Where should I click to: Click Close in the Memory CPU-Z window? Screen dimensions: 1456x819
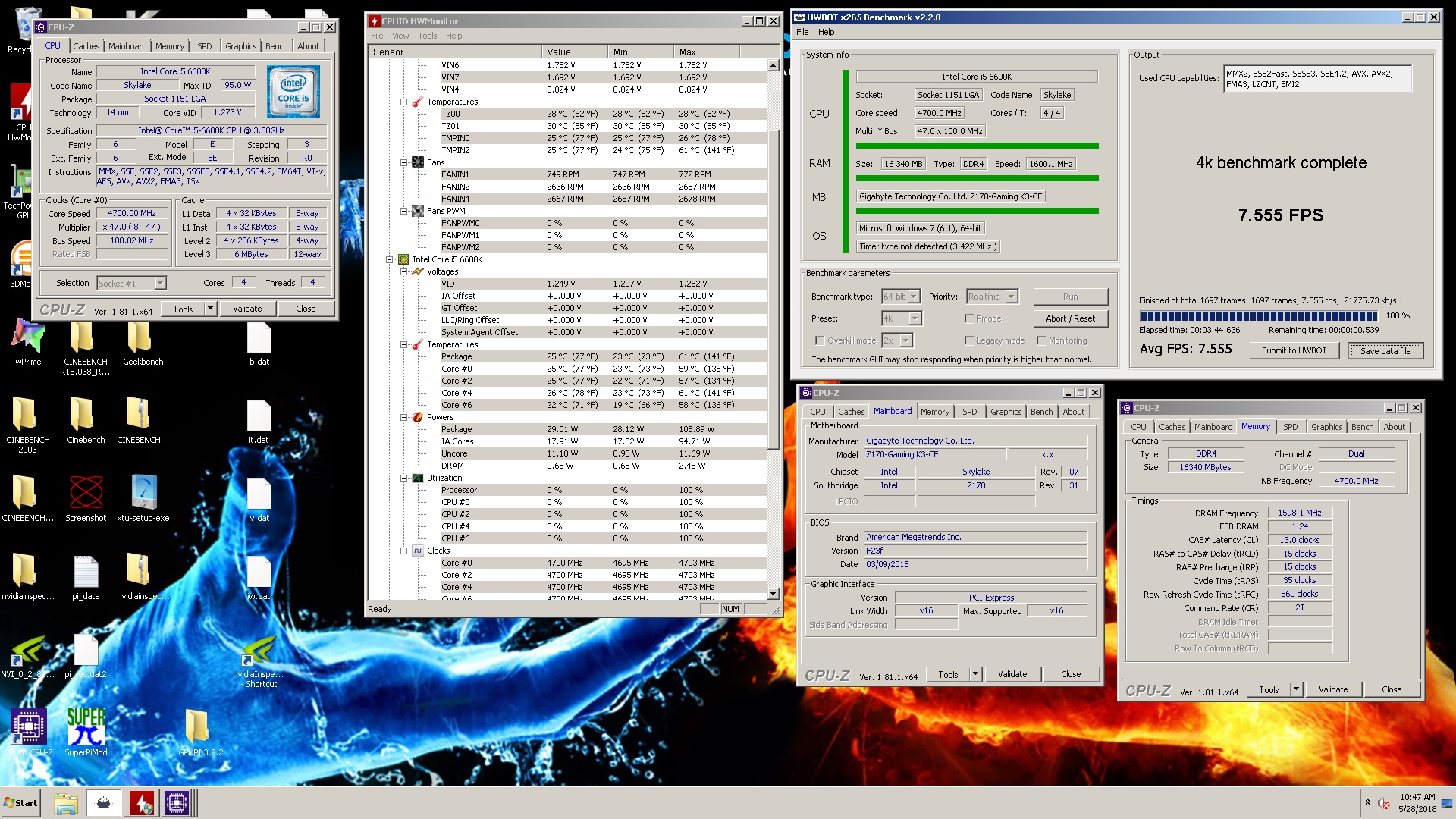(x=1392, y=689)
